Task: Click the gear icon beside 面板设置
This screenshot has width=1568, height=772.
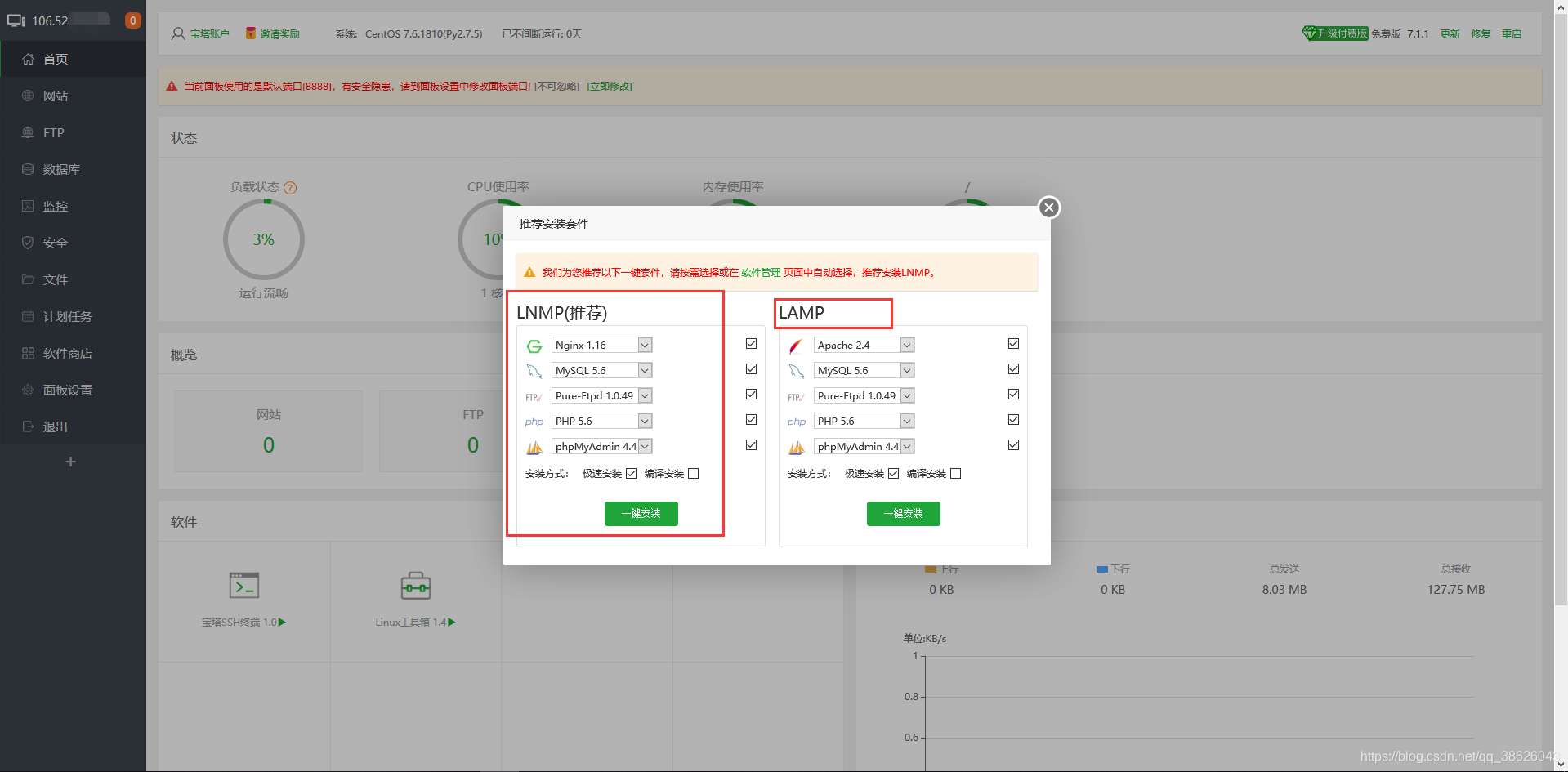Action: (28, 390)
